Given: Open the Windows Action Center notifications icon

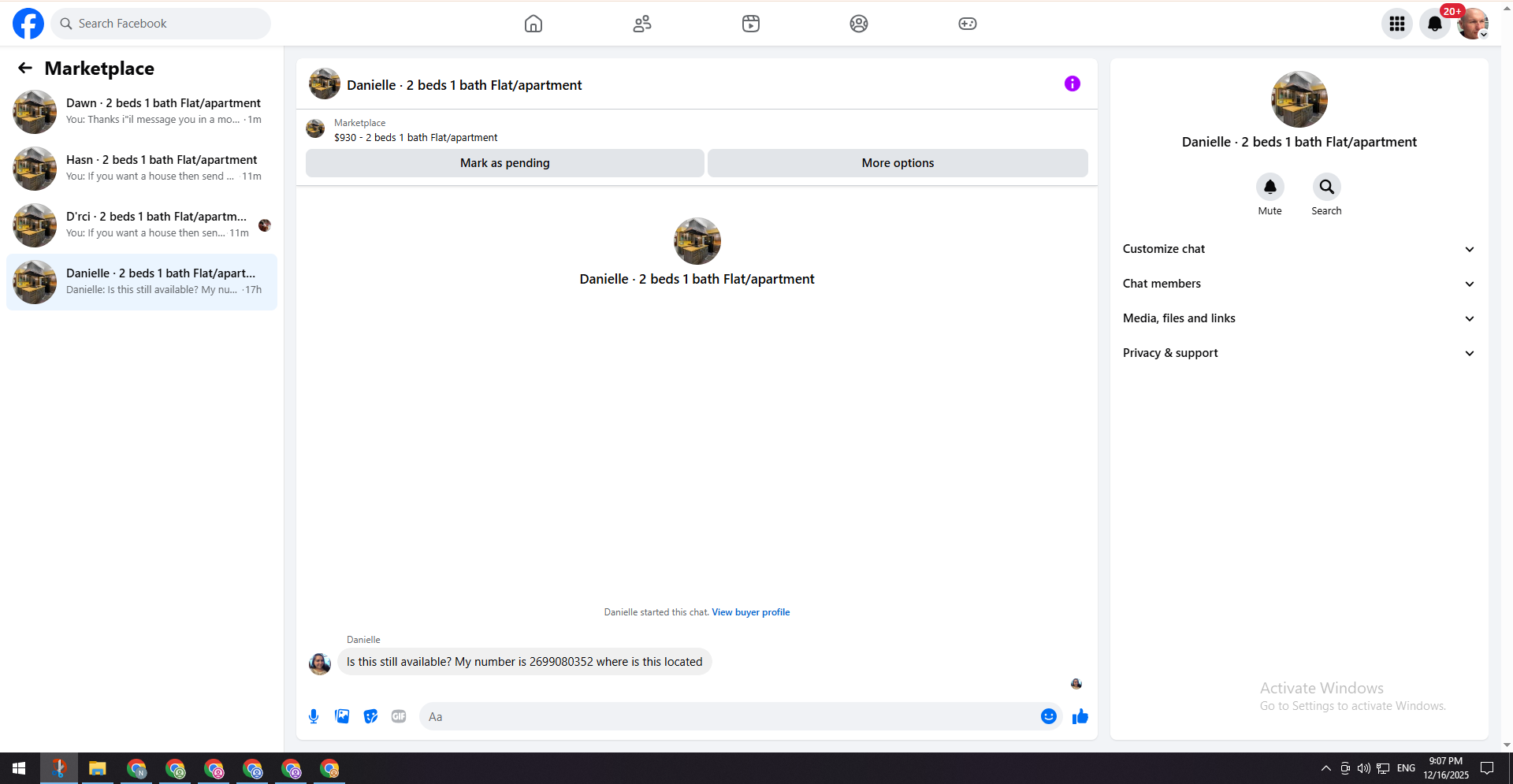Looking at the screenshot, I should pos(1487,768).
